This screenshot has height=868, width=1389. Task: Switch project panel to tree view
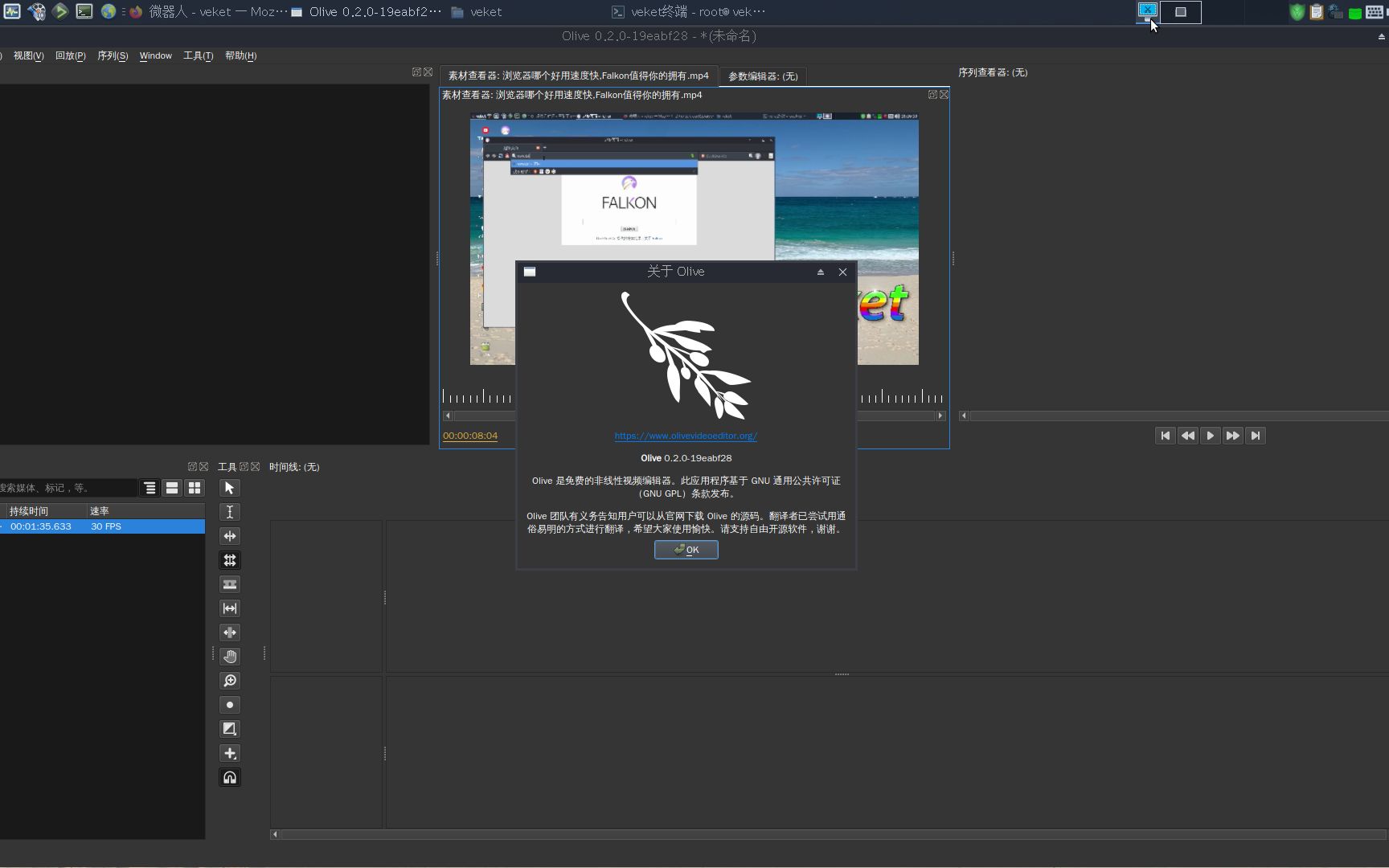pyautogui.click(x=150, y=488)
